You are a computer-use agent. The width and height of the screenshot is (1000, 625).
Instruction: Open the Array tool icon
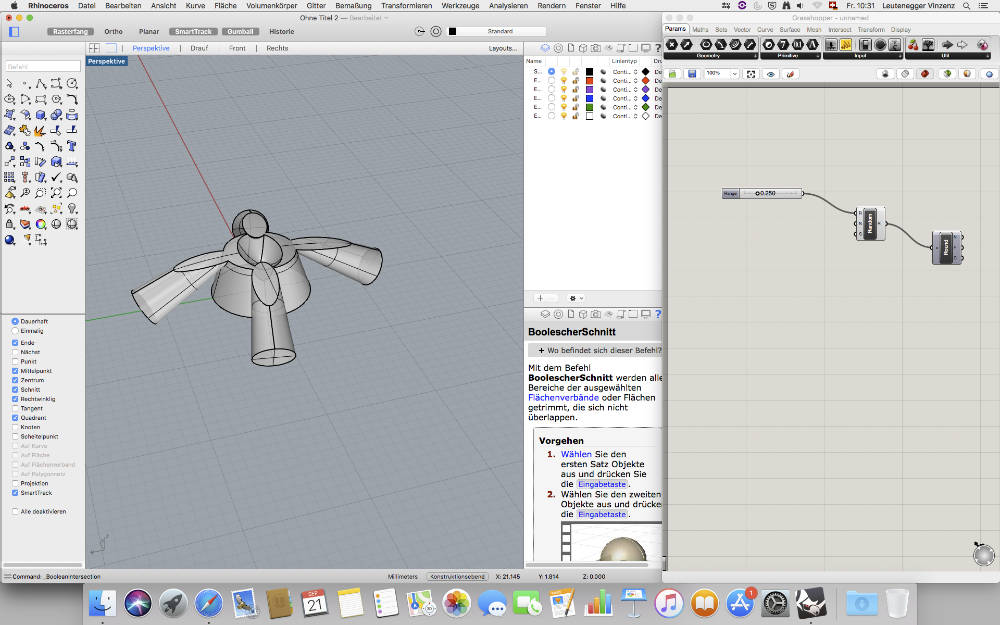point(10,177)
